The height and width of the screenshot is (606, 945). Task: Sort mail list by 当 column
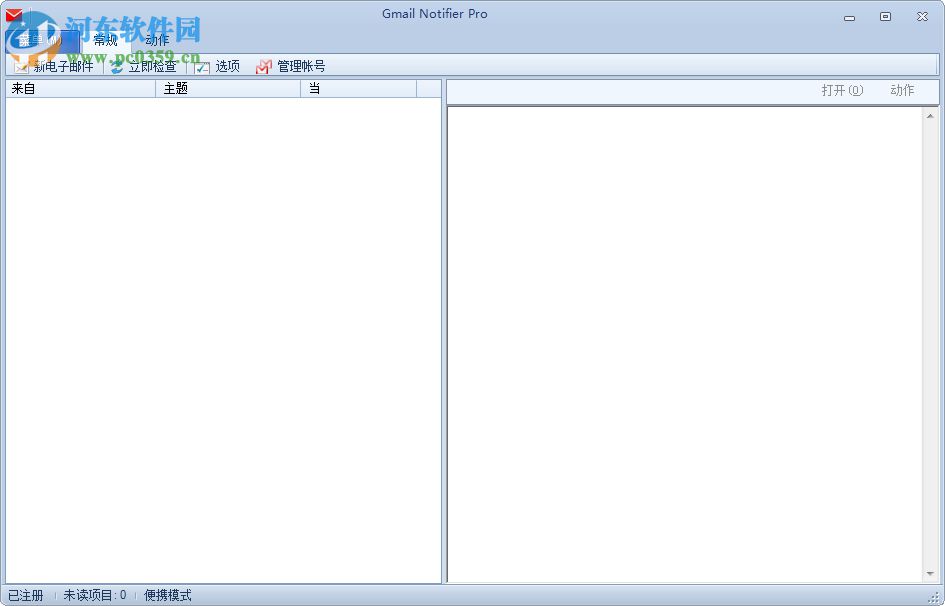[359, 89]
